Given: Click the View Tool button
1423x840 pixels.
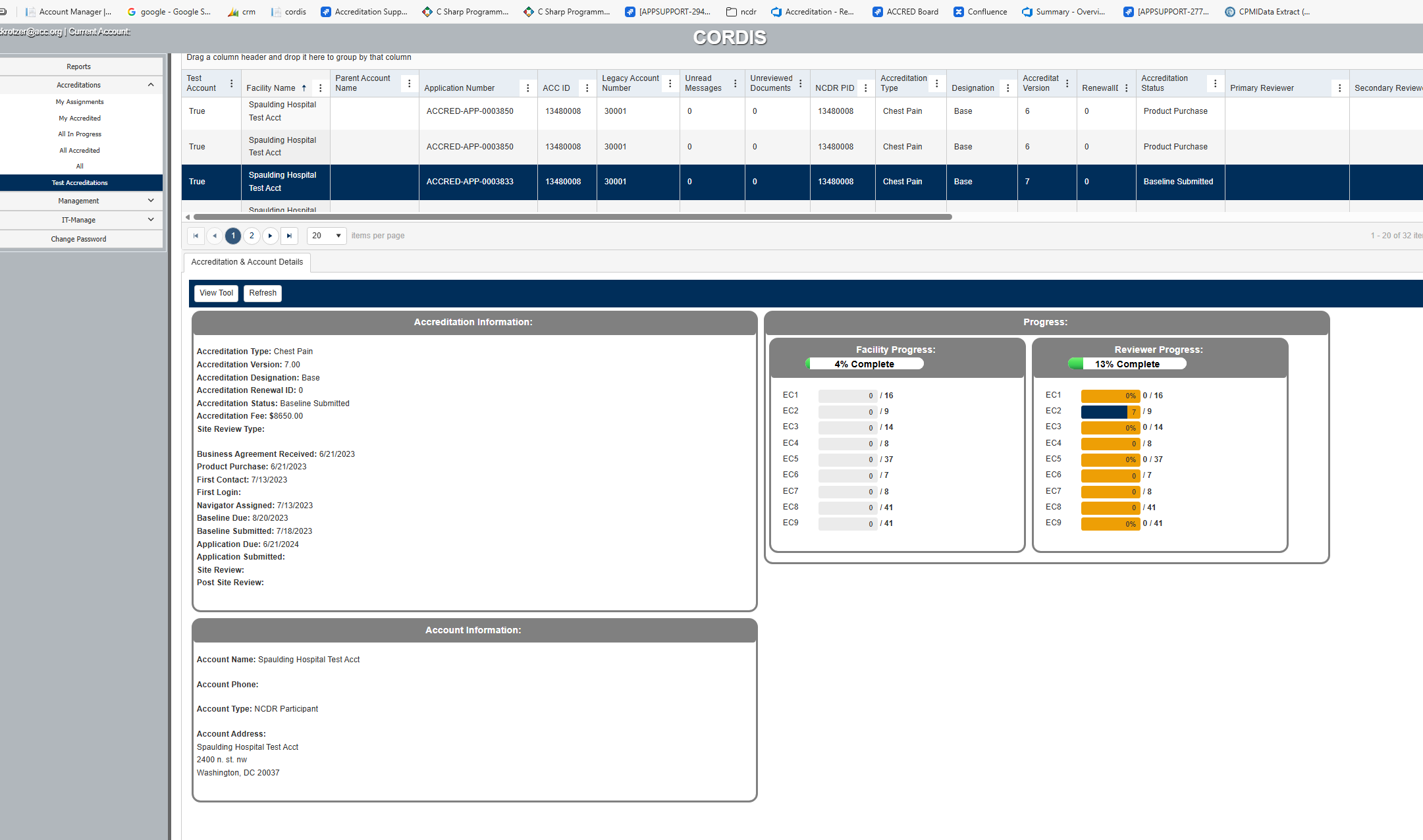Looking at the screenshot, I should click(x=216, y=293).
